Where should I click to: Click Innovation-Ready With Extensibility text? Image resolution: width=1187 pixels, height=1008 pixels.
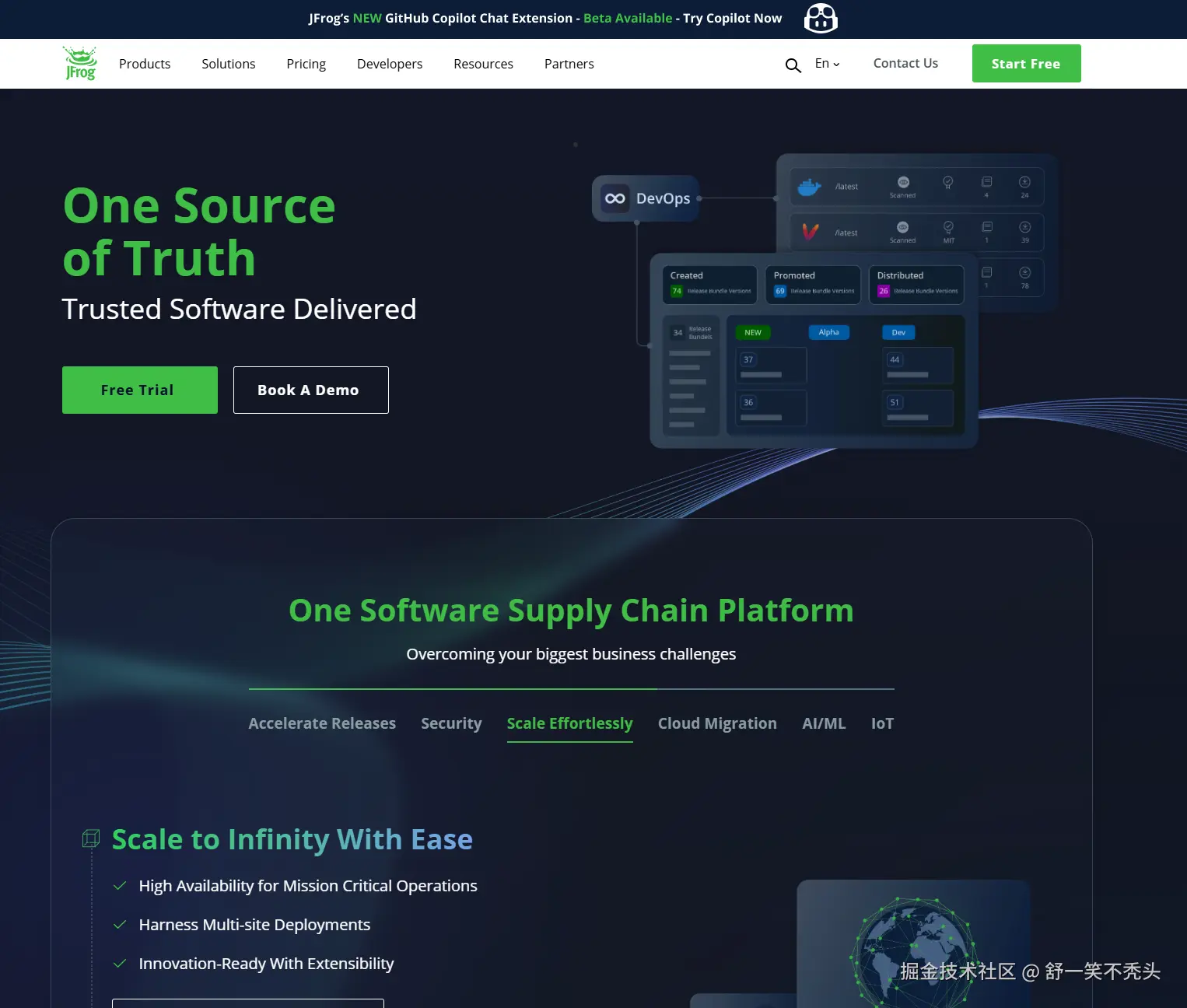266,964
